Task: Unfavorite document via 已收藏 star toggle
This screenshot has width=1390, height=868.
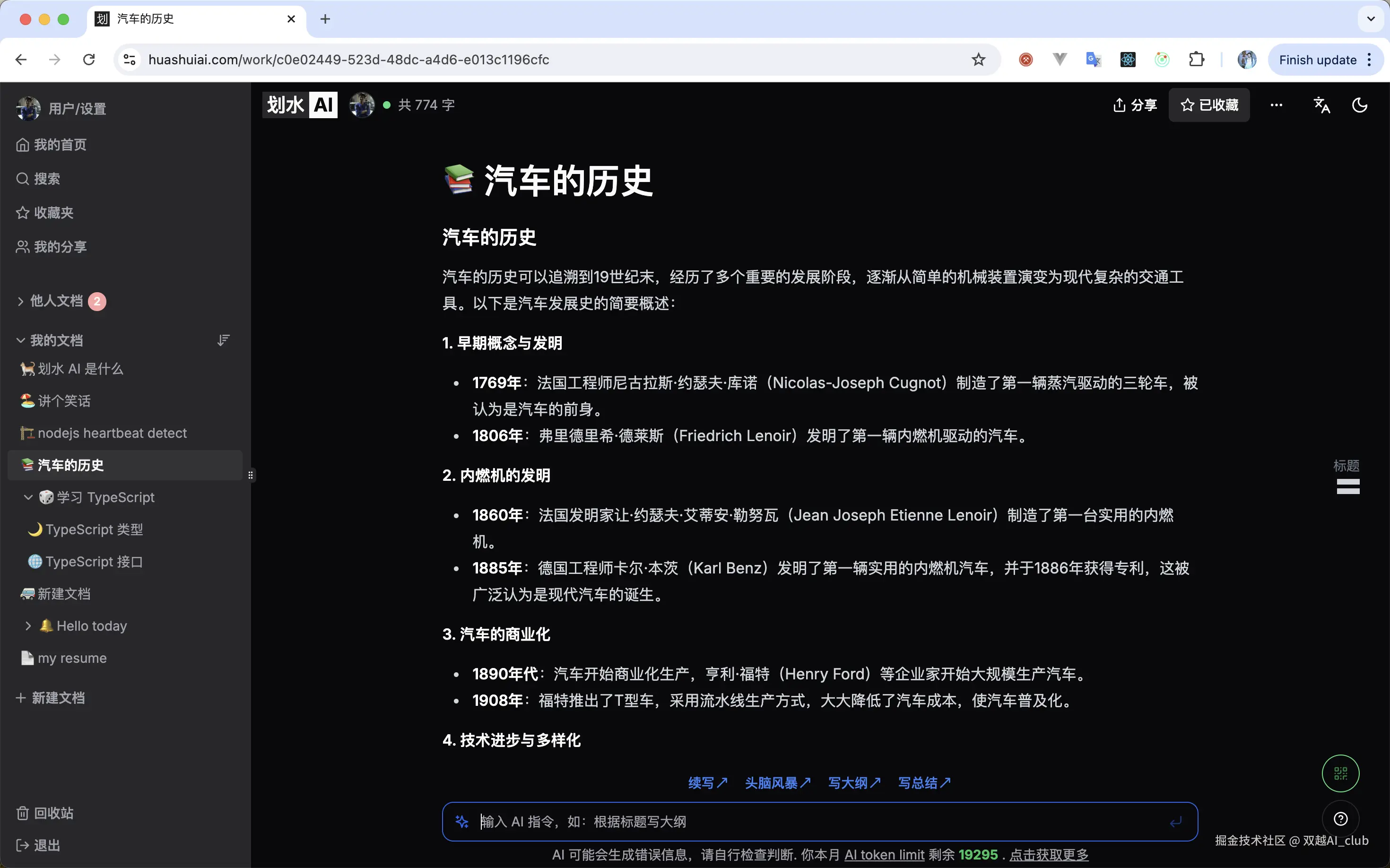Action: [x=1208, y=104]
